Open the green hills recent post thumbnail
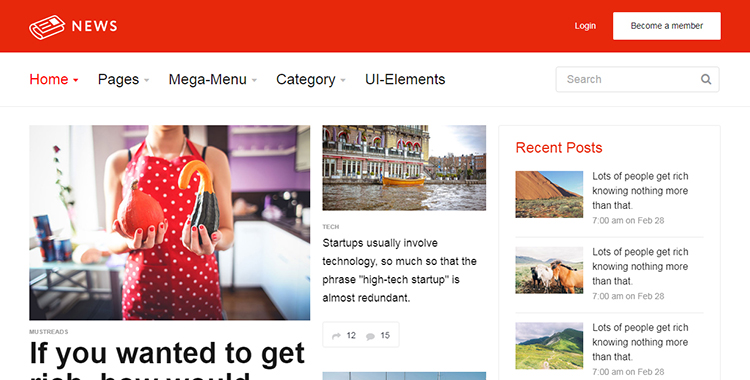The height and width of the screenshot is (380, 750). [549, 346]
